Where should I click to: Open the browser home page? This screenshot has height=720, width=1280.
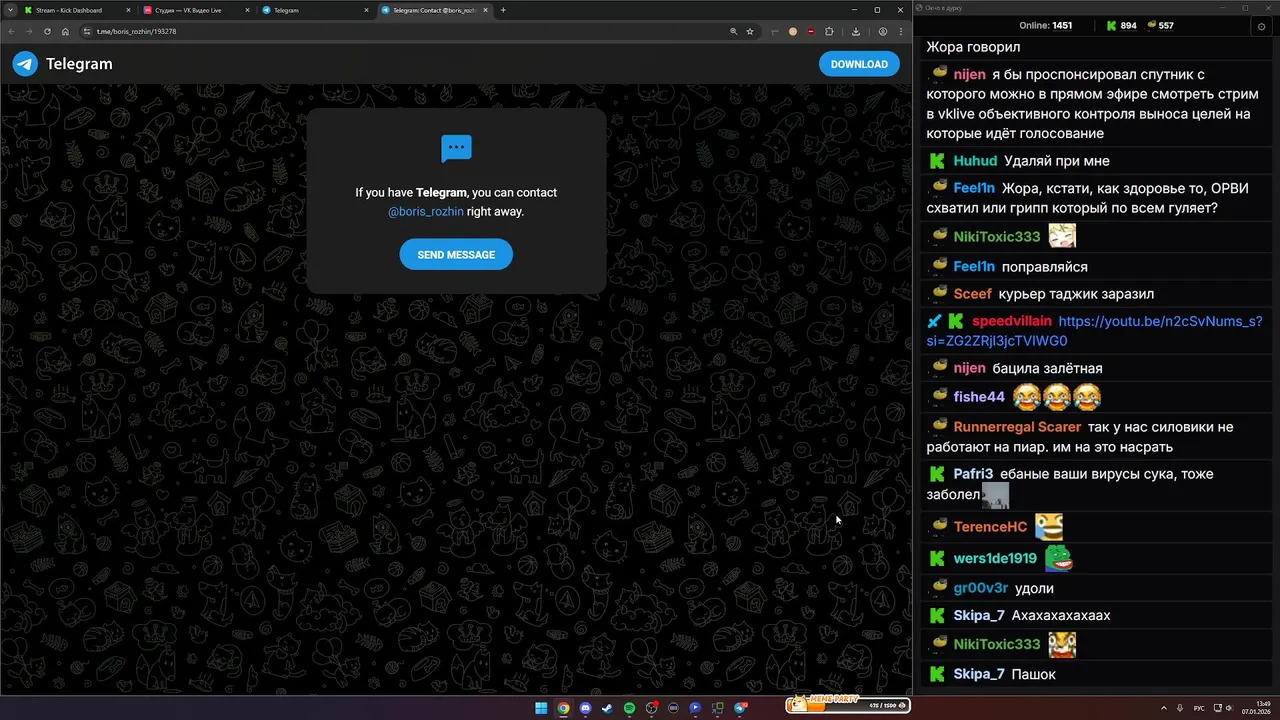[x=65, y=31]
